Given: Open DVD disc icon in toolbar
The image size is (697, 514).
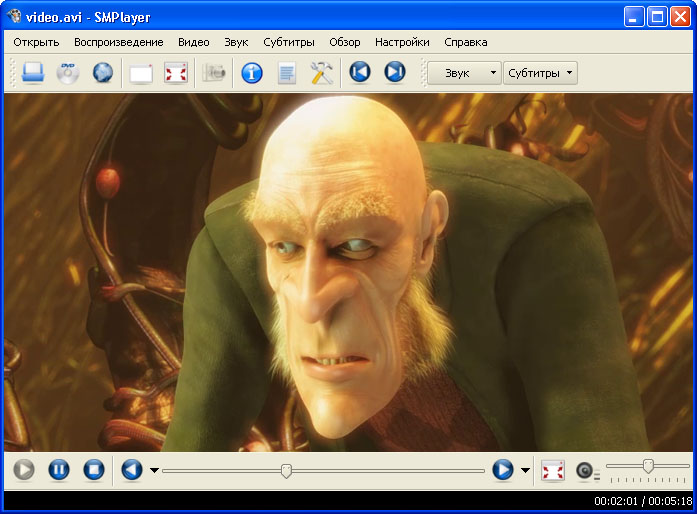Looking at the screenshot, I should pyautogui.click(x=68, y=72).
